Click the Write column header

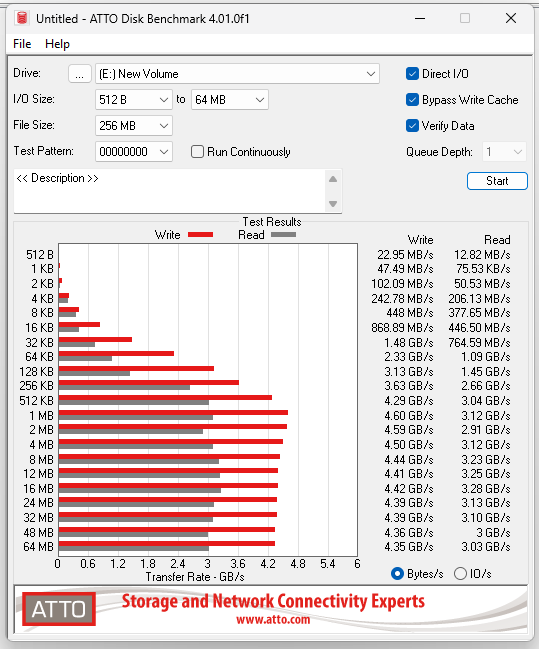421,240
